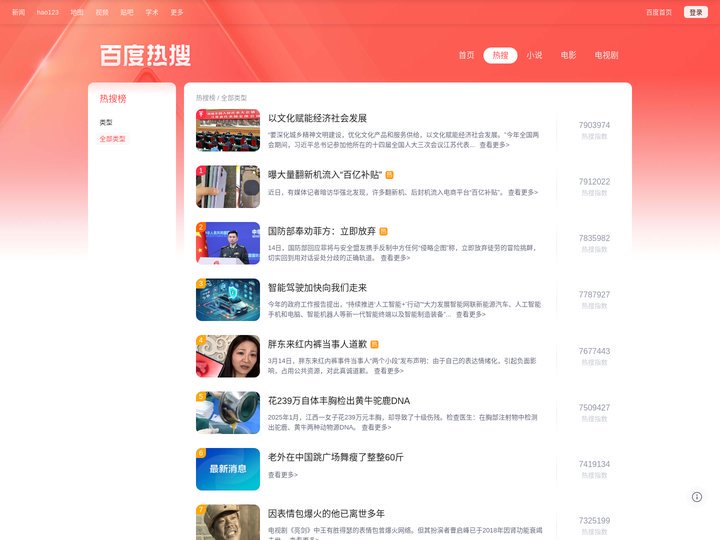The height and width of the screenshot is (540, 720).
Task: Go to 百度首页 link
Action: tap(659, 12)
